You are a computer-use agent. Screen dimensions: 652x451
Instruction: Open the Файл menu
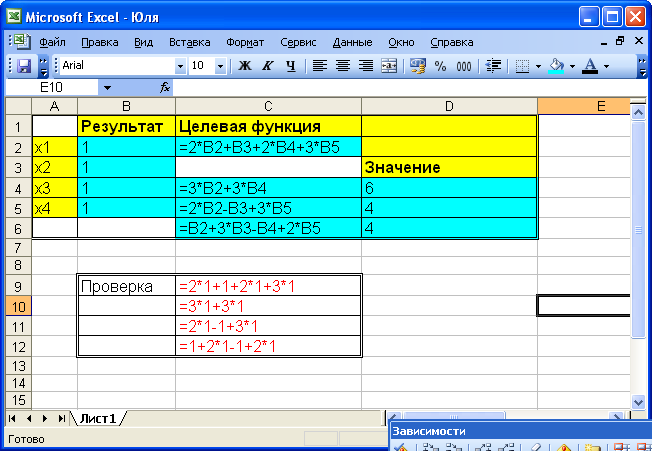click(52, 42)
